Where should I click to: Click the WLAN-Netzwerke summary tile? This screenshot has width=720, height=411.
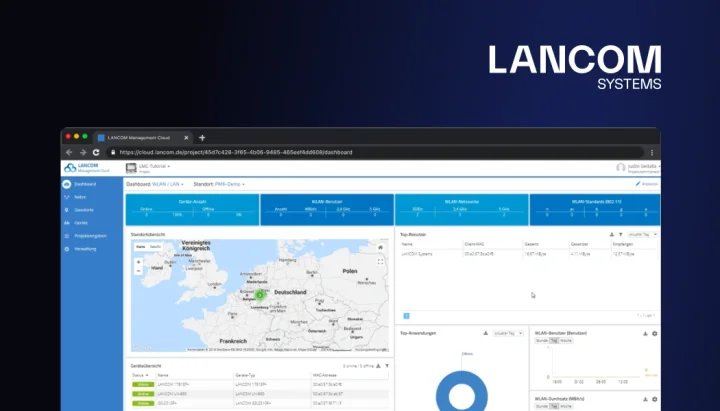point(461,209)
